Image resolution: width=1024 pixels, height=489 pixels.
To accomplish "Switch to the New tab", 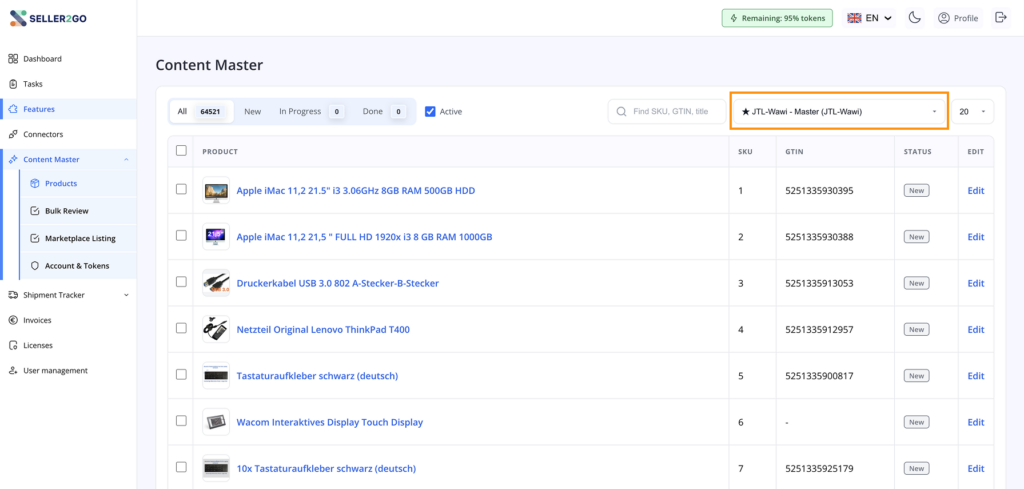I will point(253,112).
